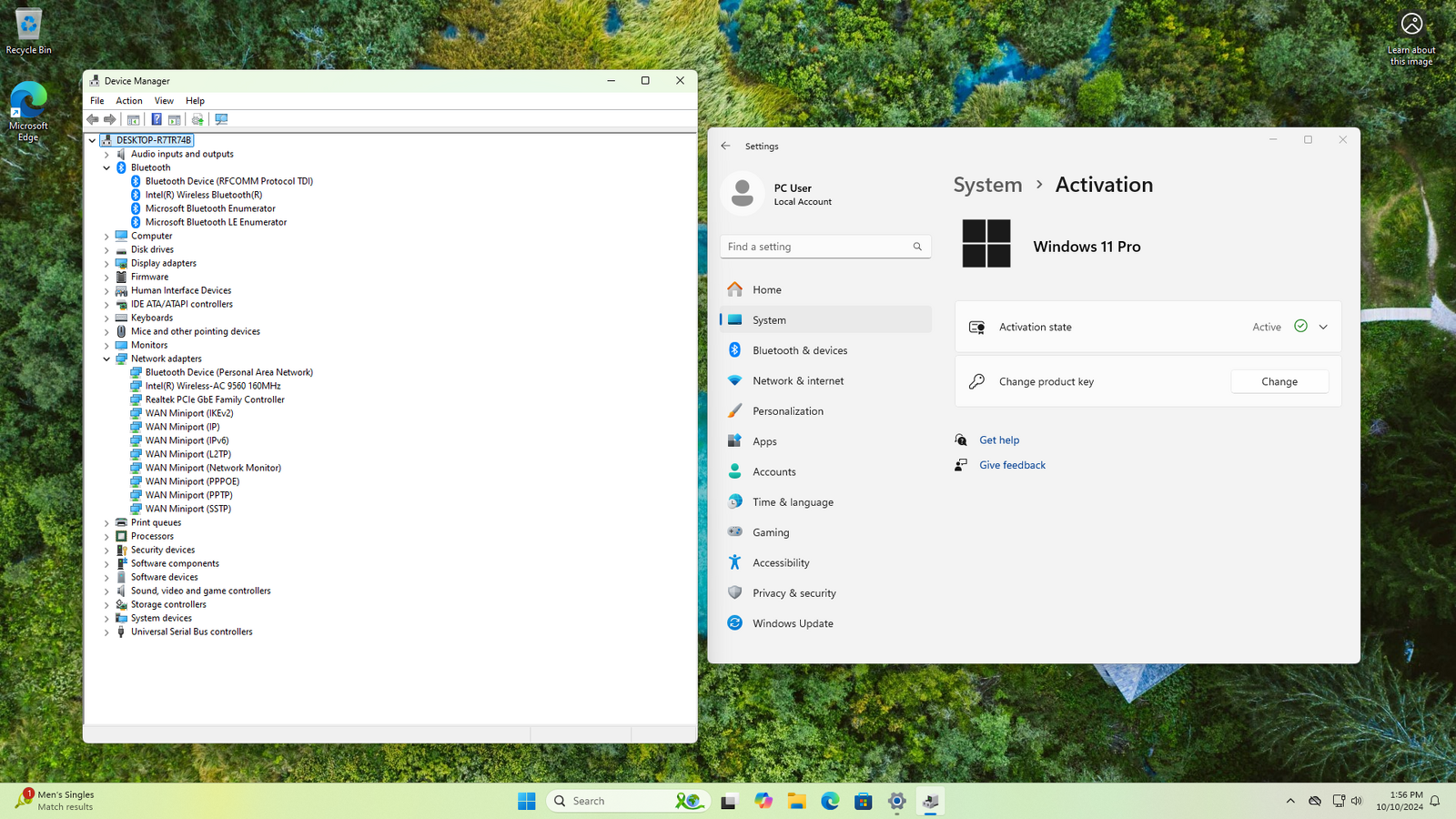This screenshot has width=1456, height=819.
Task: Click the Settings back arrow
Action: pos(725,146)
